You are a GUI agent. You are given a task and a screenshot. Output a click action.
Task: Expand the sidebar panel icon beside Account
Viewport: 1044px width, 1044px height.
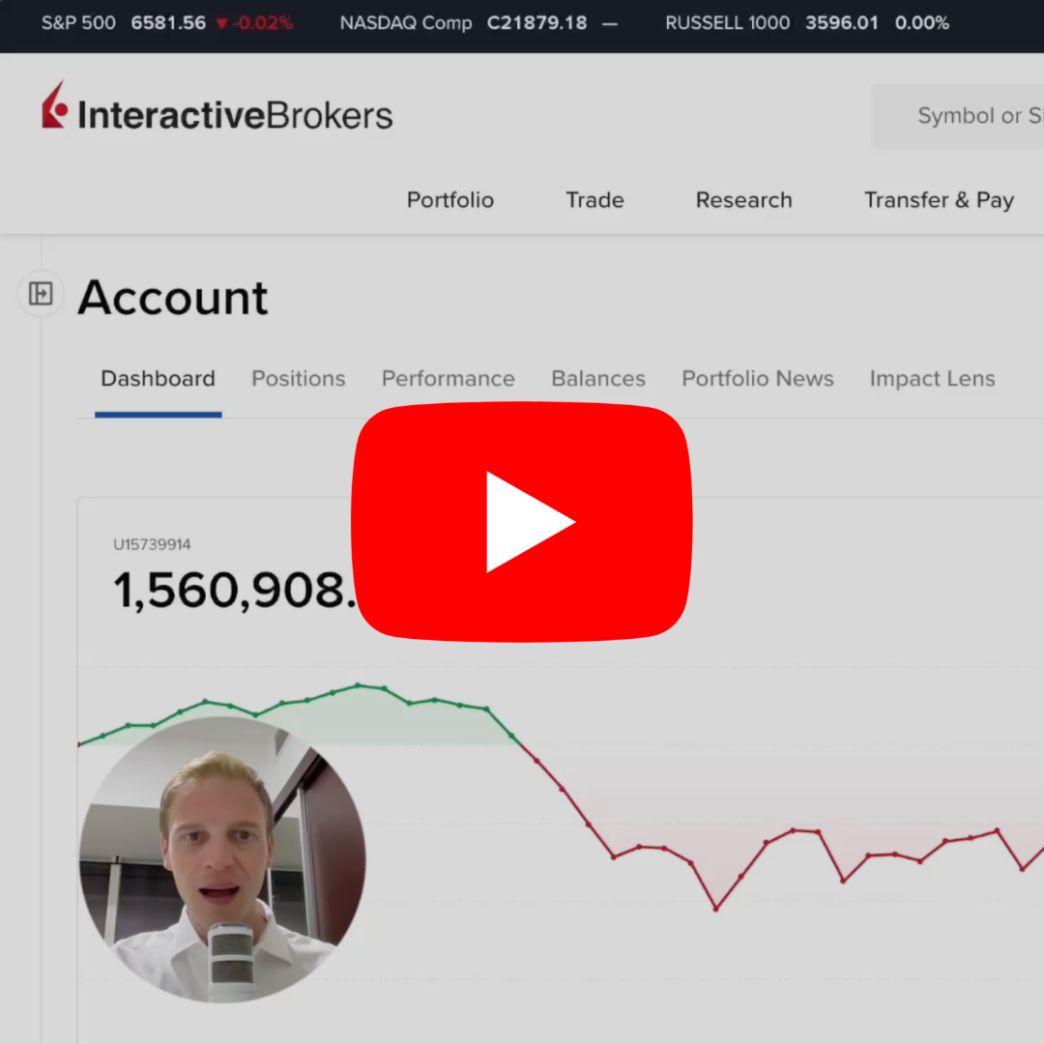(41, 294)
